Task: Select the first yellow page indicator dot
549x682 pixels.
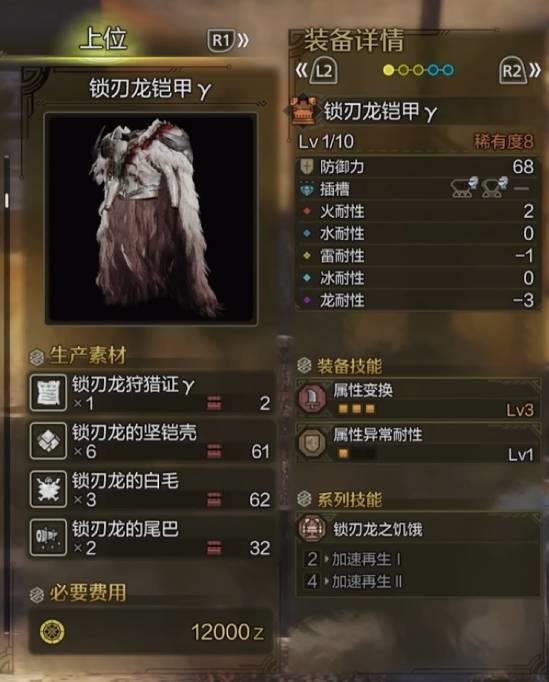Action: tap(388, 70)
